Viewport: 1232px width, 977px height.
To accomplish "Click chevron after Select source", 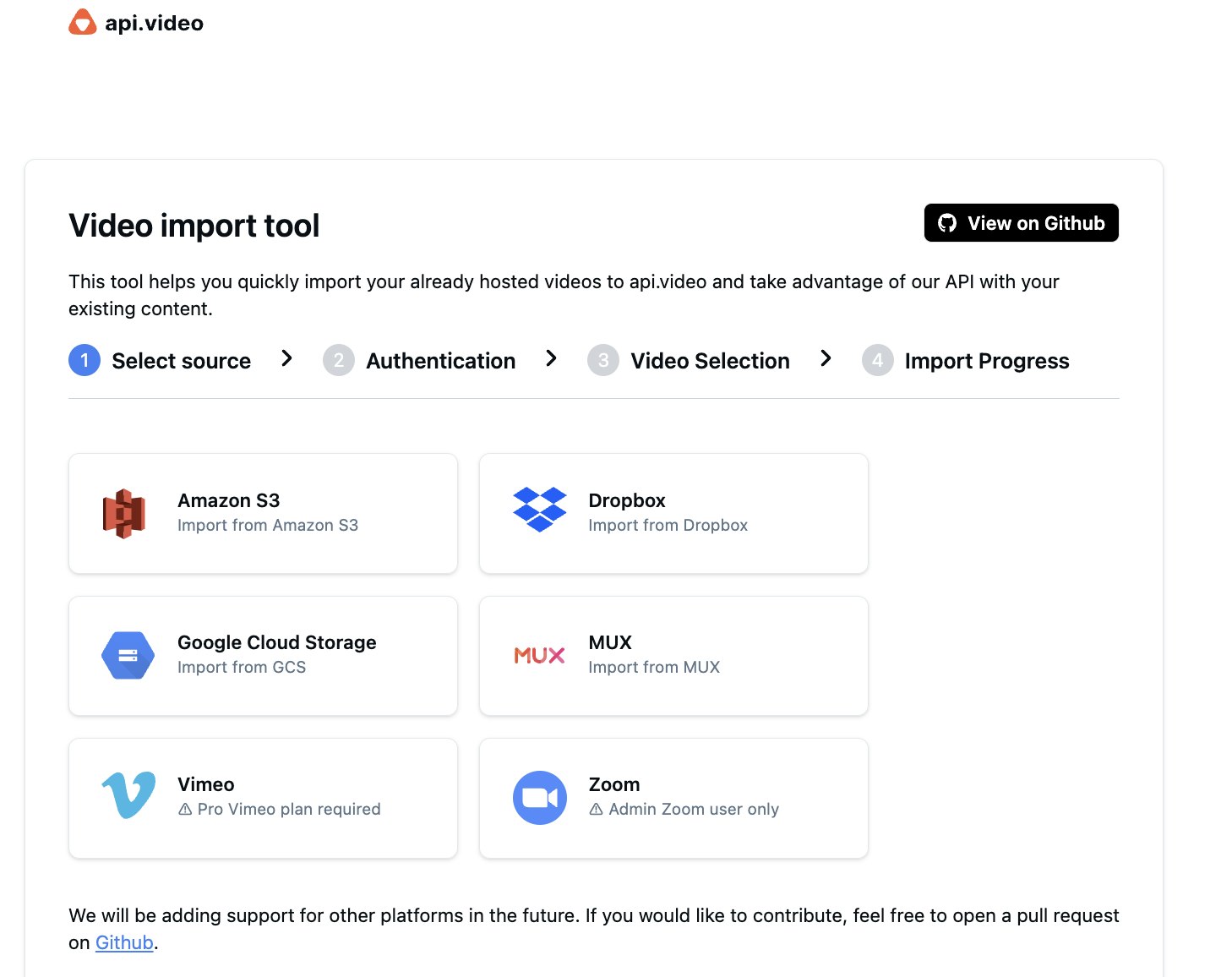I will [x=286, y=358].
